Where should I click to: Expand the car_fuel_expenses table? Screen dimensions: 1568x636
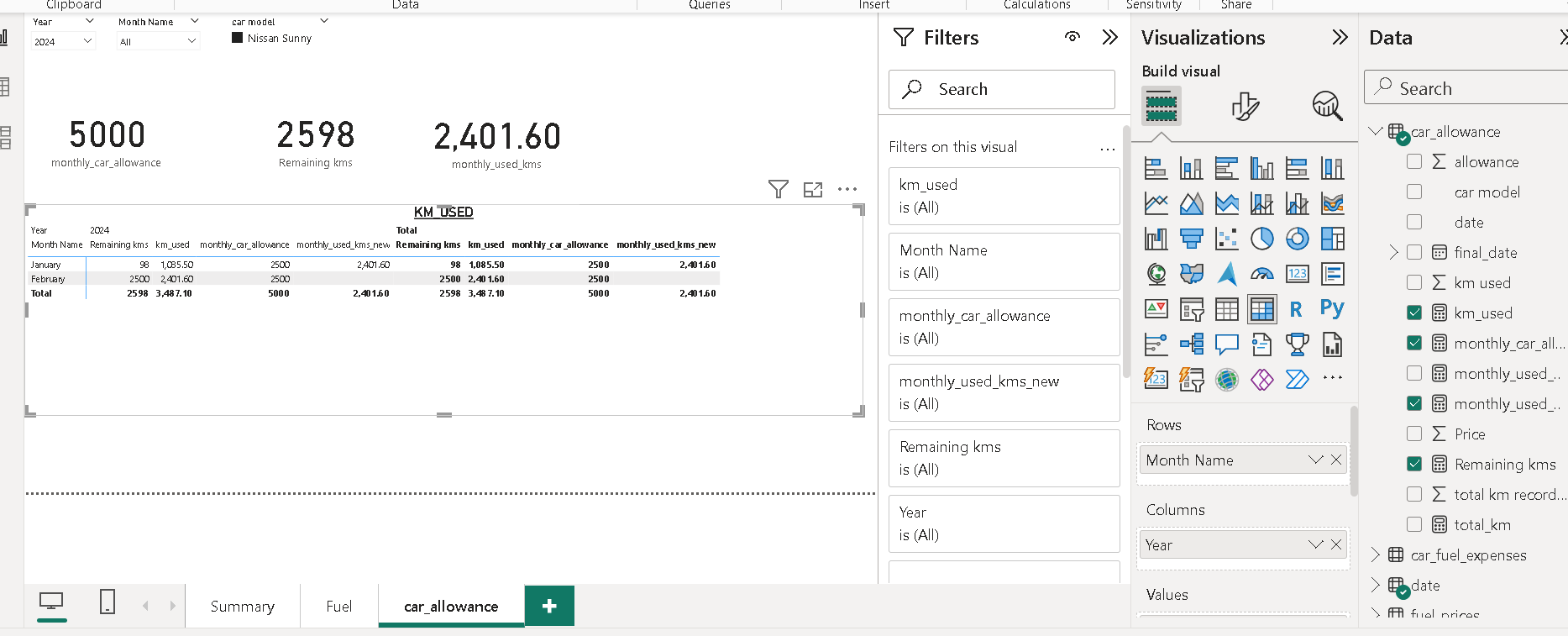click(x=1375, y=555)
